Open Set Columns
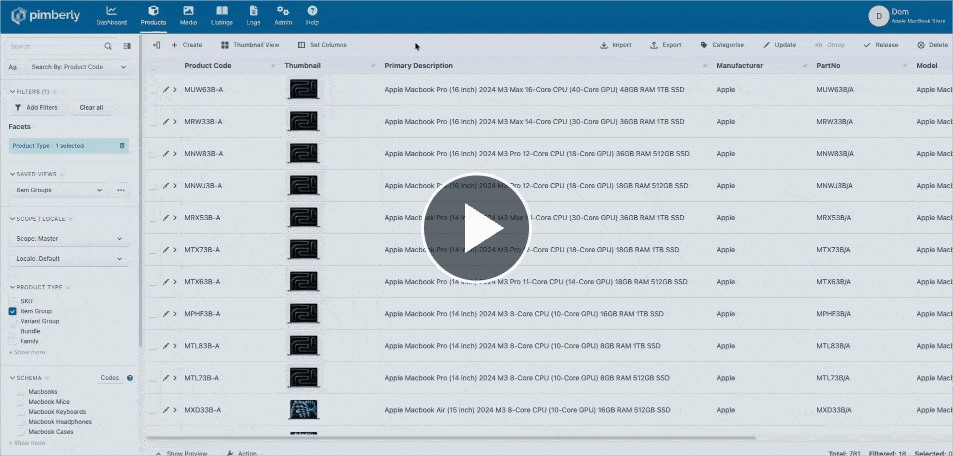The image size is (953, 456). coord(322,45)
